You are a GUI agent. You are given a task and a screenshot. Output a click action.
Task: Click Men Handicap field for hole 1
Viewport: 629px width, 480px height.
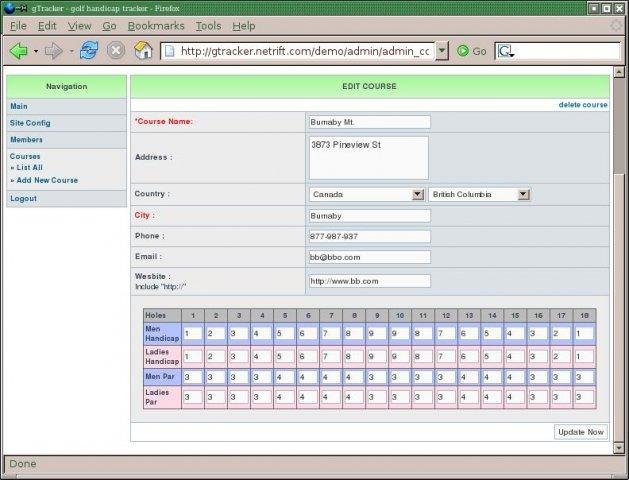click(193, 333)
